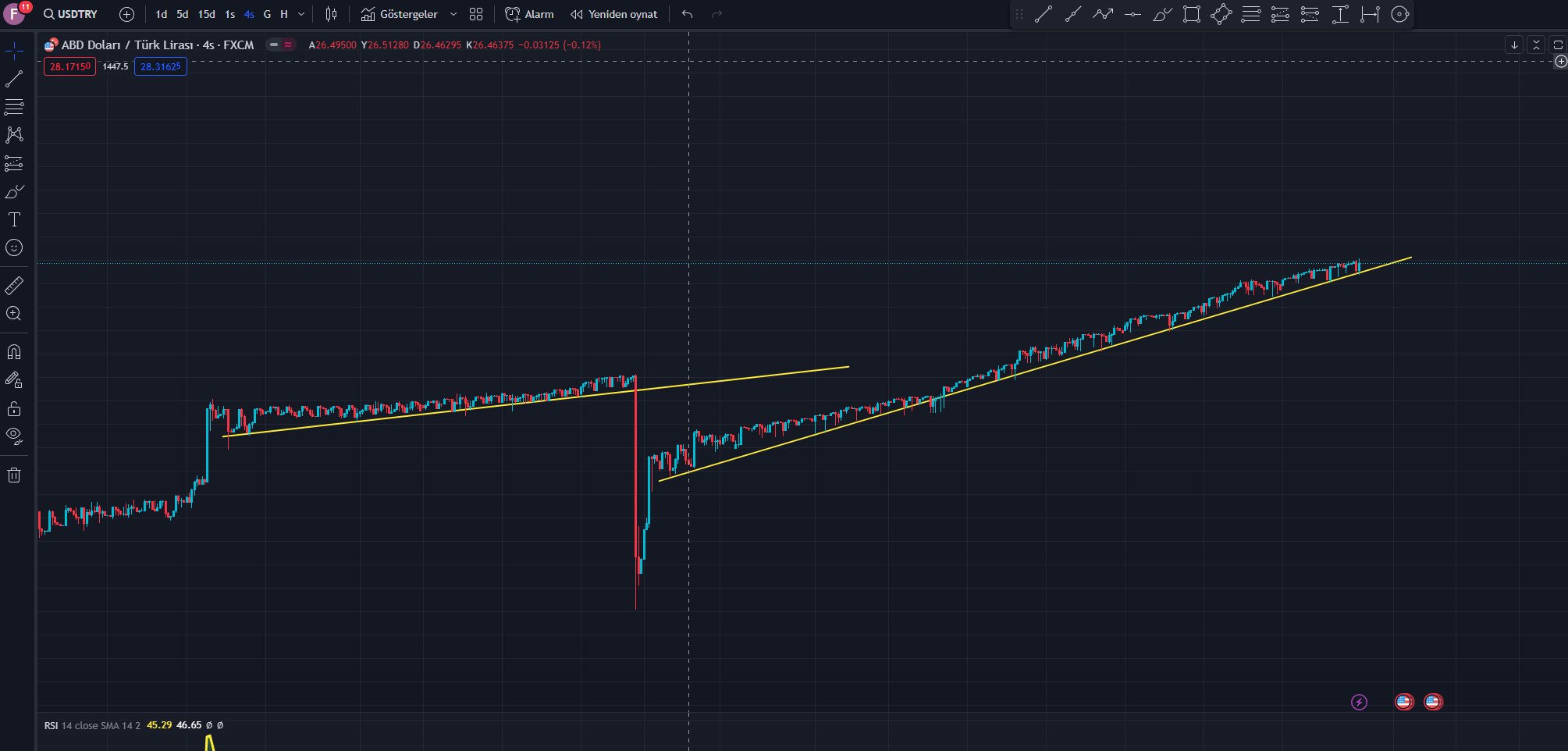This screenshot has width=1568, height=751.
Task: Toggle the pink approximate-sign legend indicator
Action: (288, 44)
